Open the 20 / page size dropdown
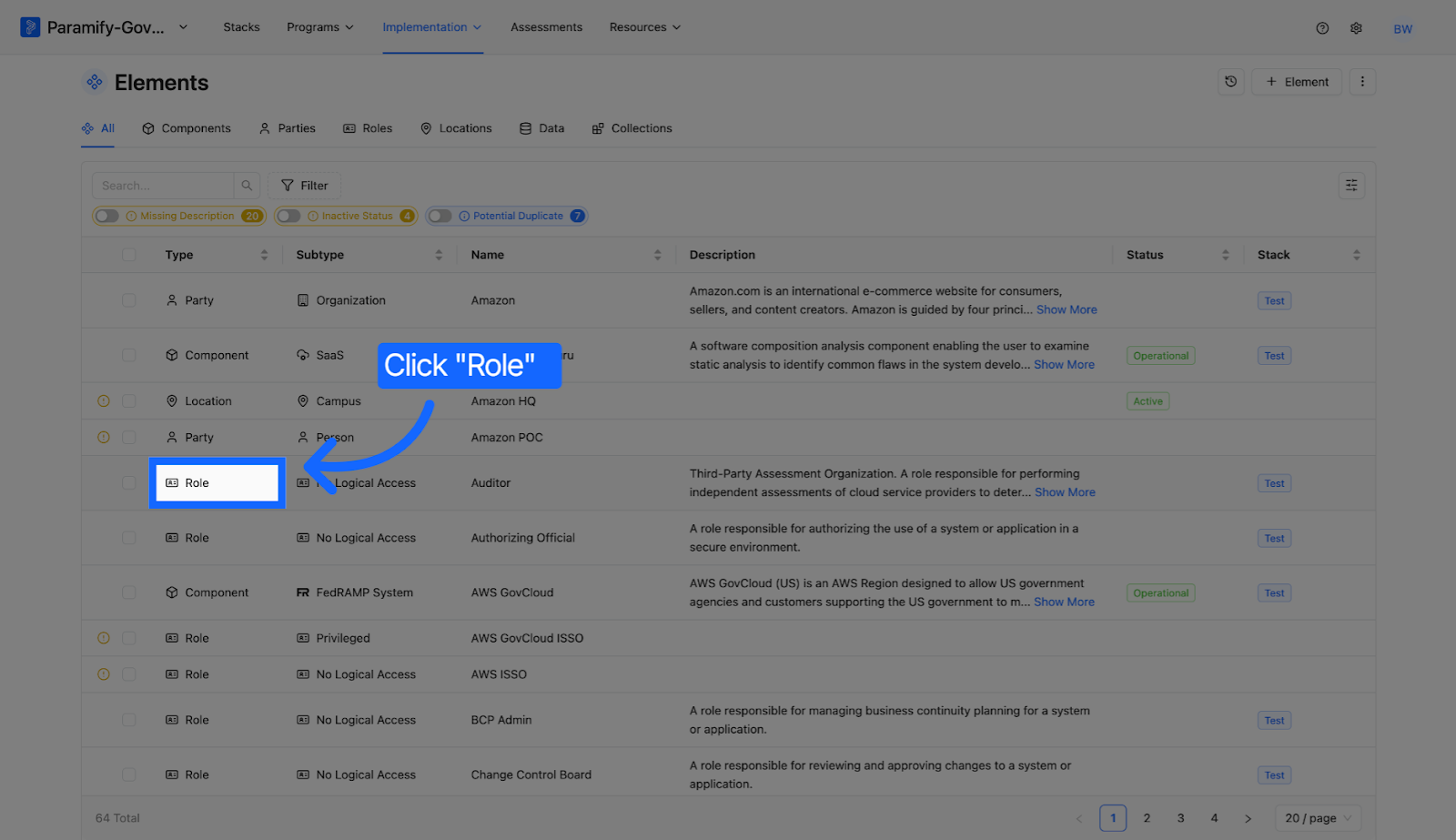 (x=1319, y=818)
